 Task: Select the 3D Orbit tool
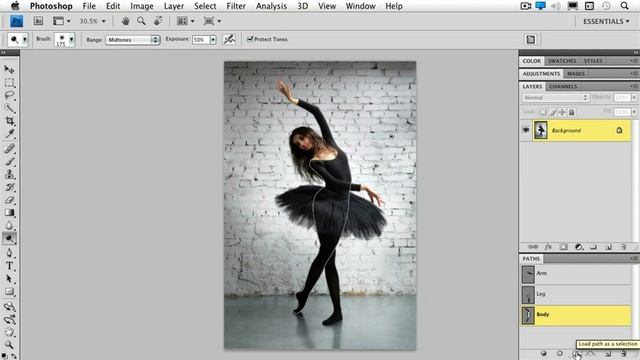click(x=9, y=319)
